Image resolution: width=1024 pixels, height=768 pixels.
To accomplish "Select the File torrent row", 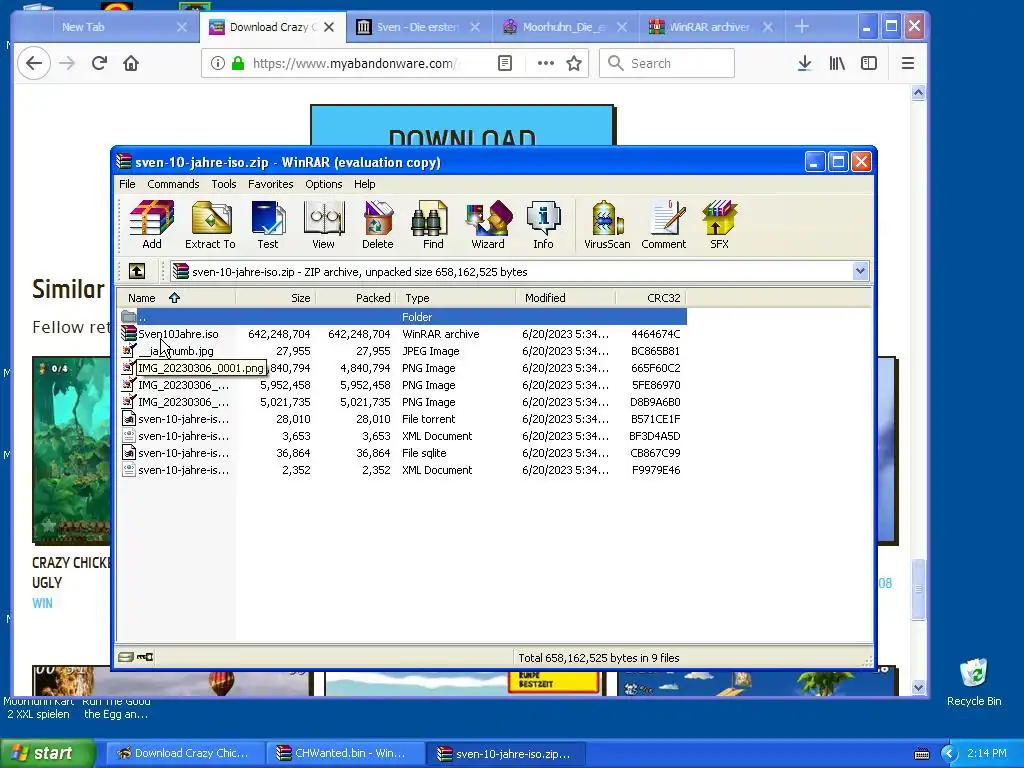I will coord(402,419).
